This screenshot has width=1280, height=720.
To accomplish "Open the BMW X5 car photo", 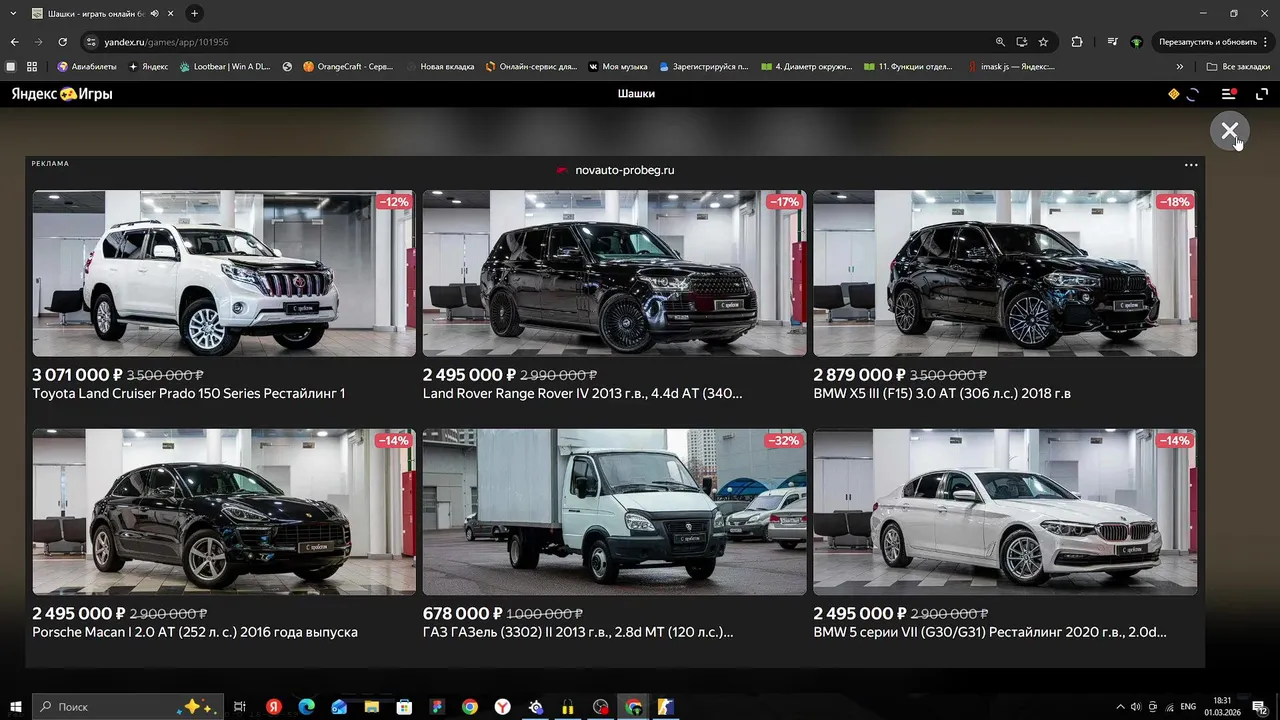I will point(1005,273).
